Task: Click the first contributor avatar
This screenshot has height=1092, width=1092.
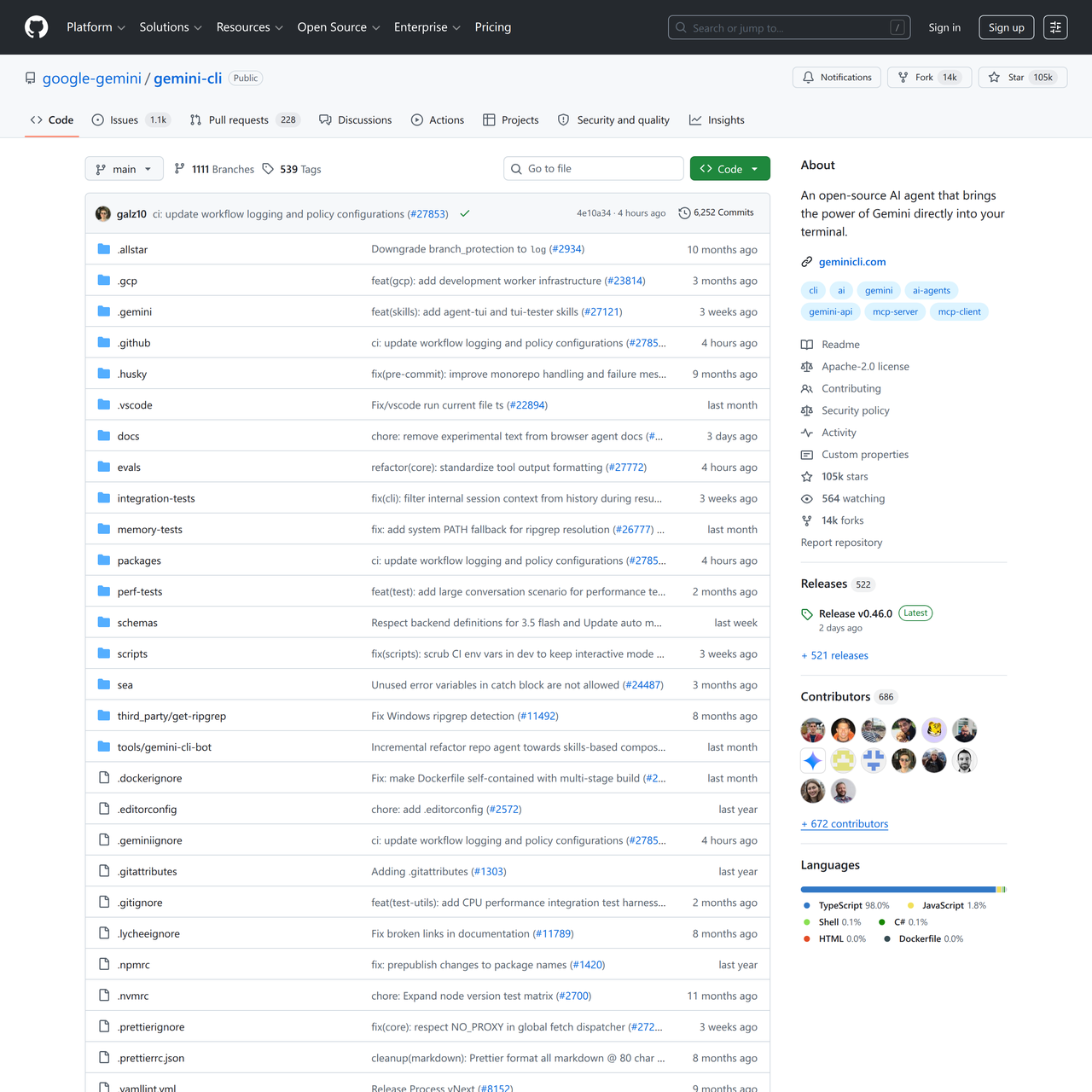Action: coord(813,730)
